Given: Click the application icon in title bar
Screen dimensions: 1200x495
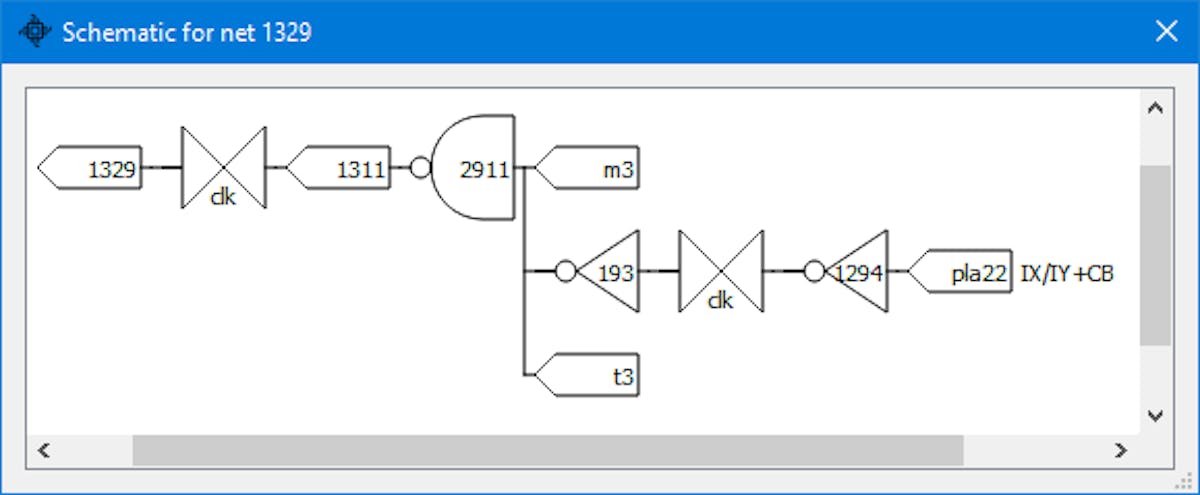Looking at the screenshot, I should pos(34,32).
